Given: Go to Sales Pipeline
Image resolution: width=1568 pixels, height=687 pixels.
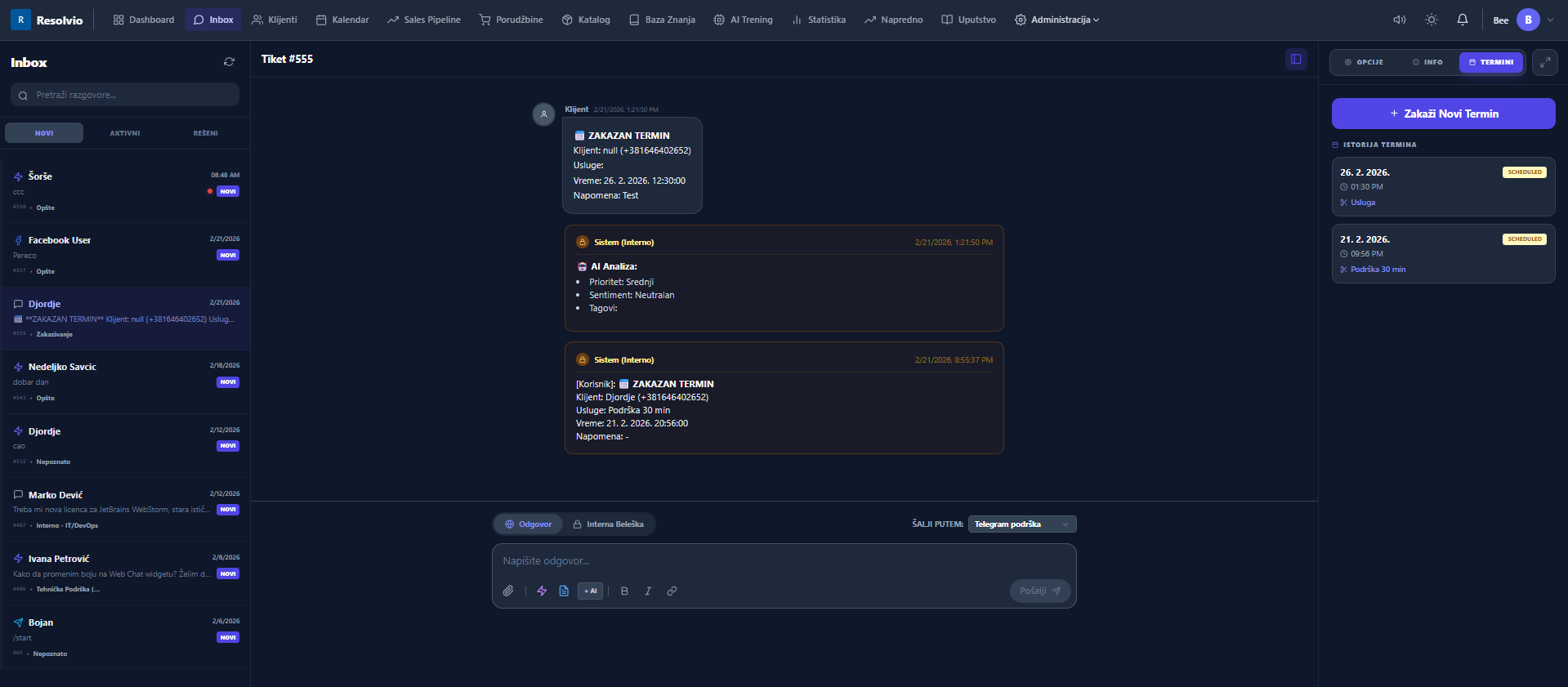Looking at the screenshot, I should 424,20.
